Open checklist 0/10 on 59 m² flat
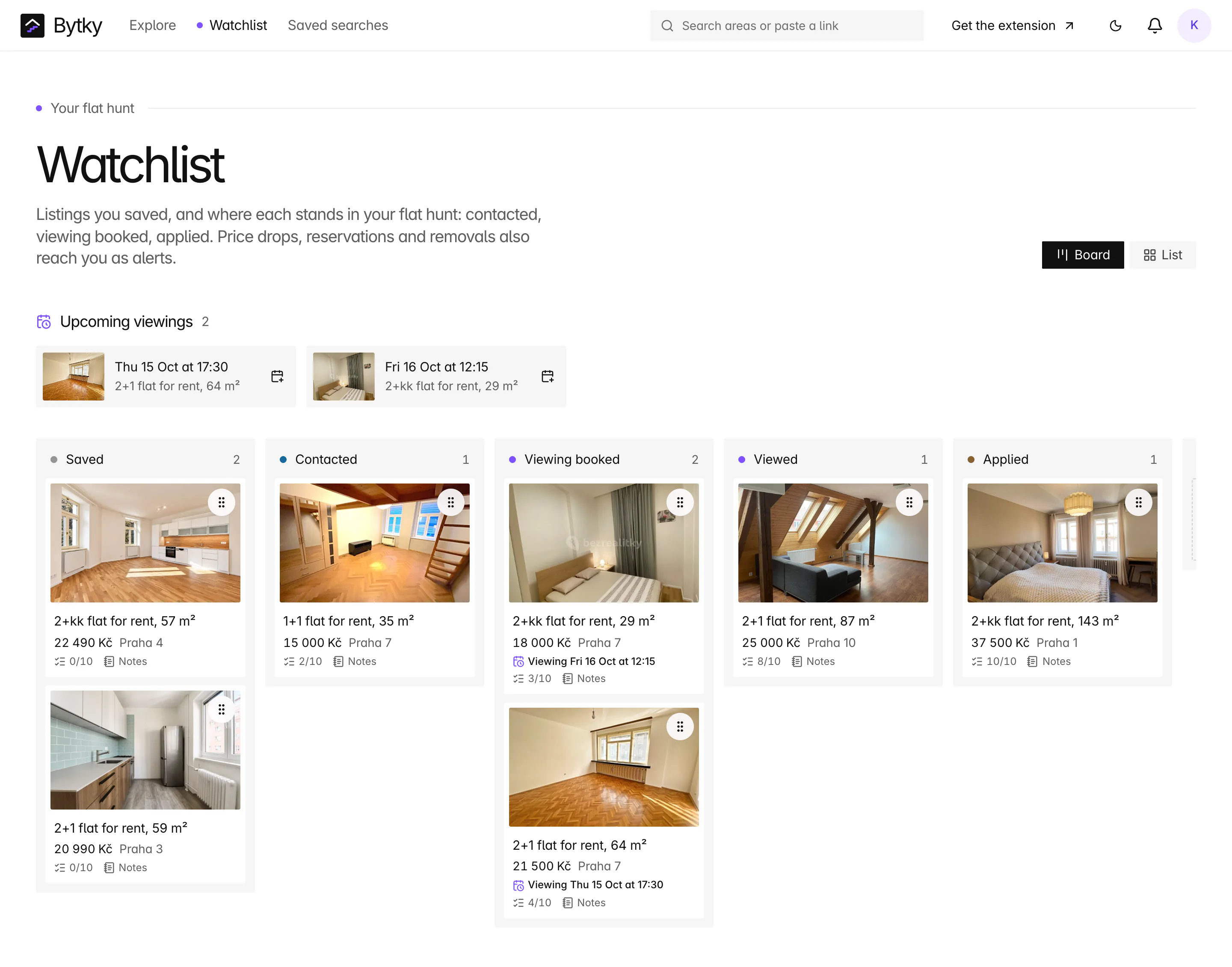The width and height of the screenshot is (1232, 967). [x=74, y=868]
